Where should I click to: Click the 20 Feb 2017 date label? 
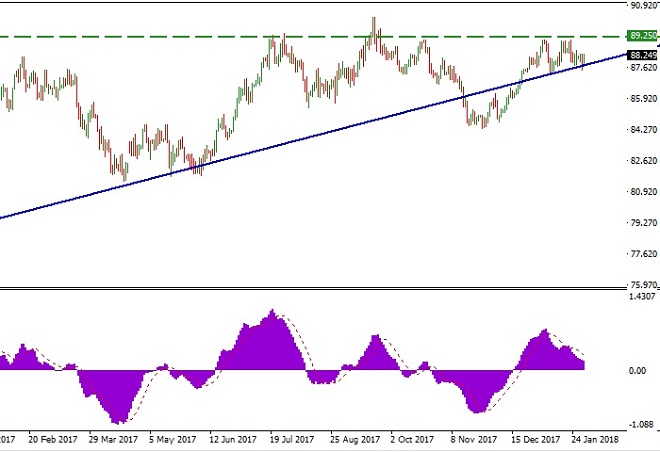pyautogui.click(x=53, y=439)
